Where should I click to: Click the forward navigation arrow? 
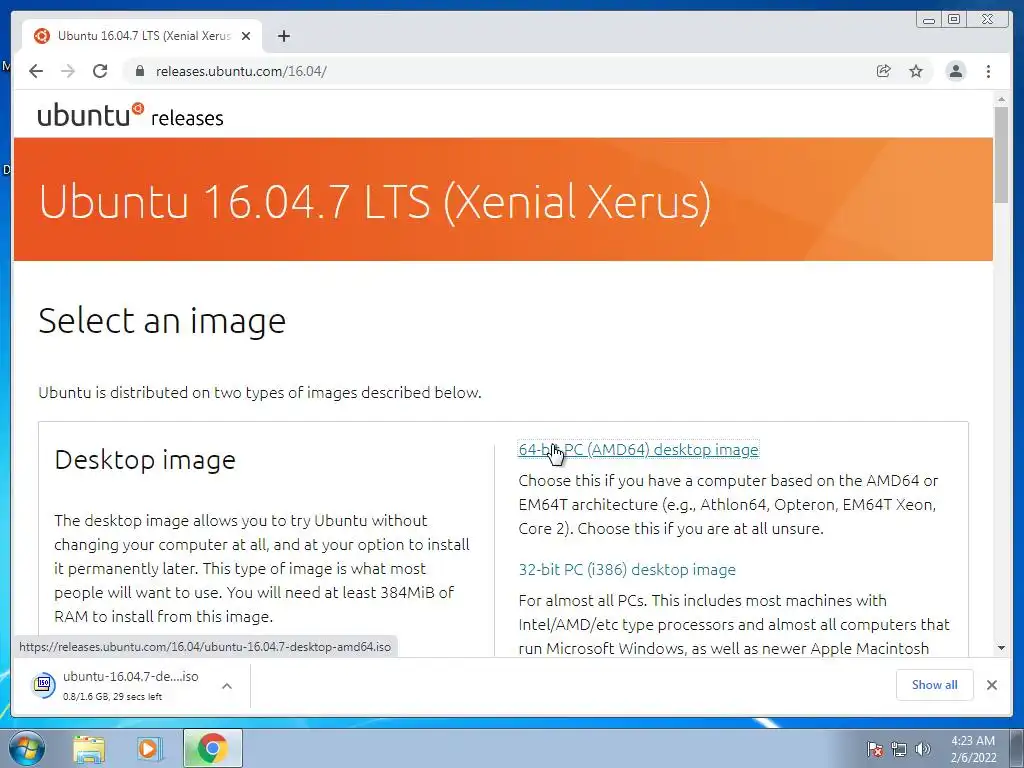68,71
